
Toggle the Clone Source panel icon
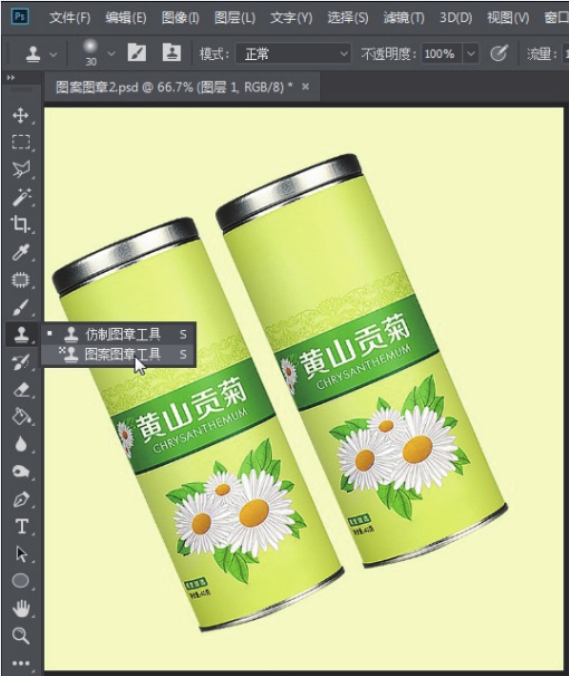[x=171, y=53]
